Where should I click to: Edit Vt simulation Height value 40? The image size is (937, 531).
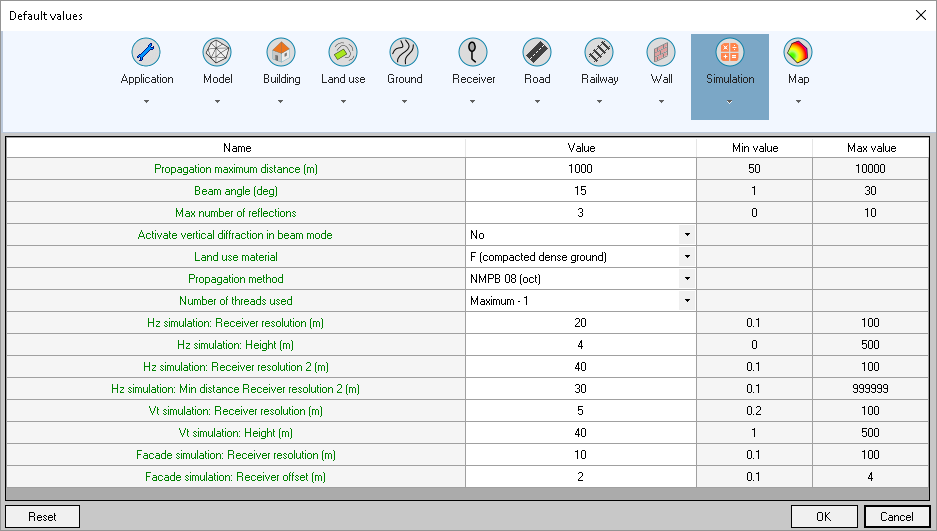(580, 433)
